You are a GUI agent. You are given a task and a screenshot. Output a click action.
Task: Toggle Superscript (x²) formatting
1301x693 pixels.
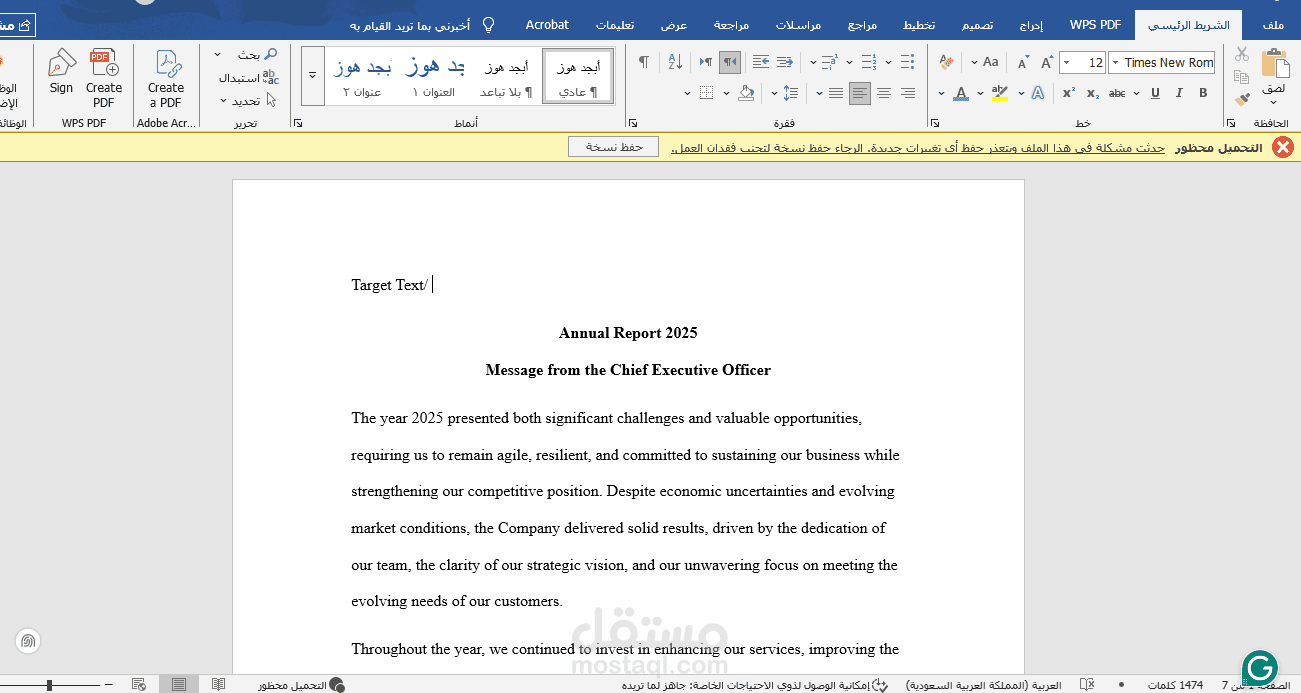tap(1069, 93)
